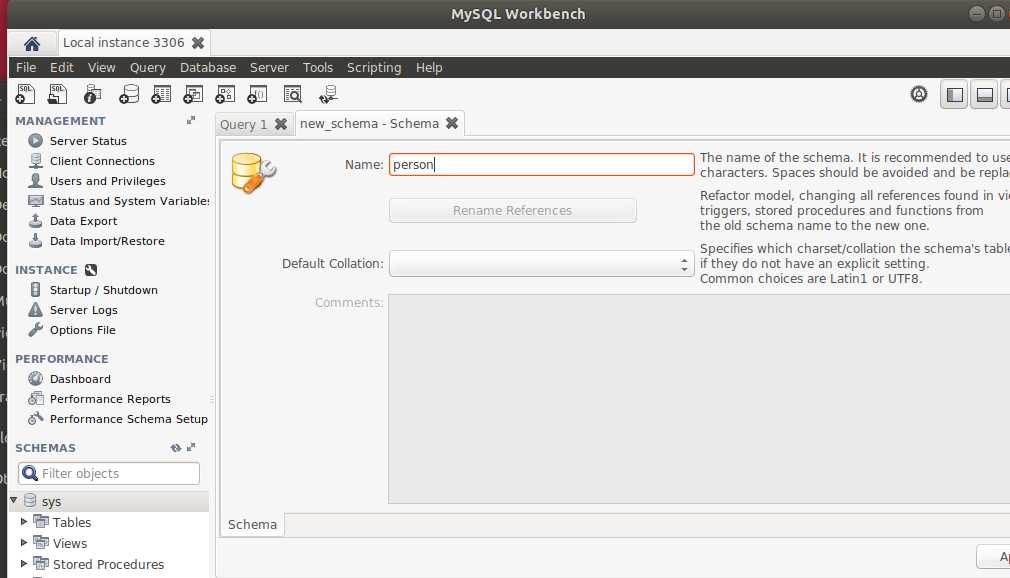
Task: Expand the Management panel with arrow icon
Action: click(191, 120)
